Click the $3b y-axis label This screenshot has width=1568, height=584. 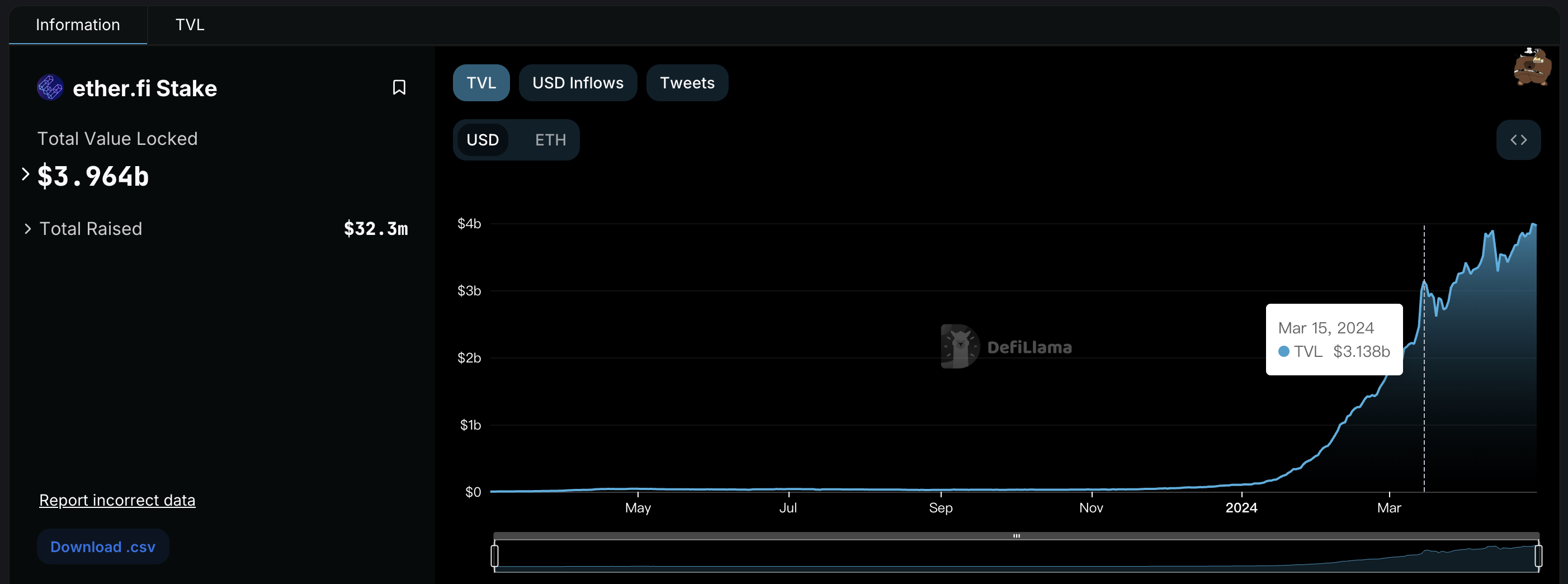(469, 291)
